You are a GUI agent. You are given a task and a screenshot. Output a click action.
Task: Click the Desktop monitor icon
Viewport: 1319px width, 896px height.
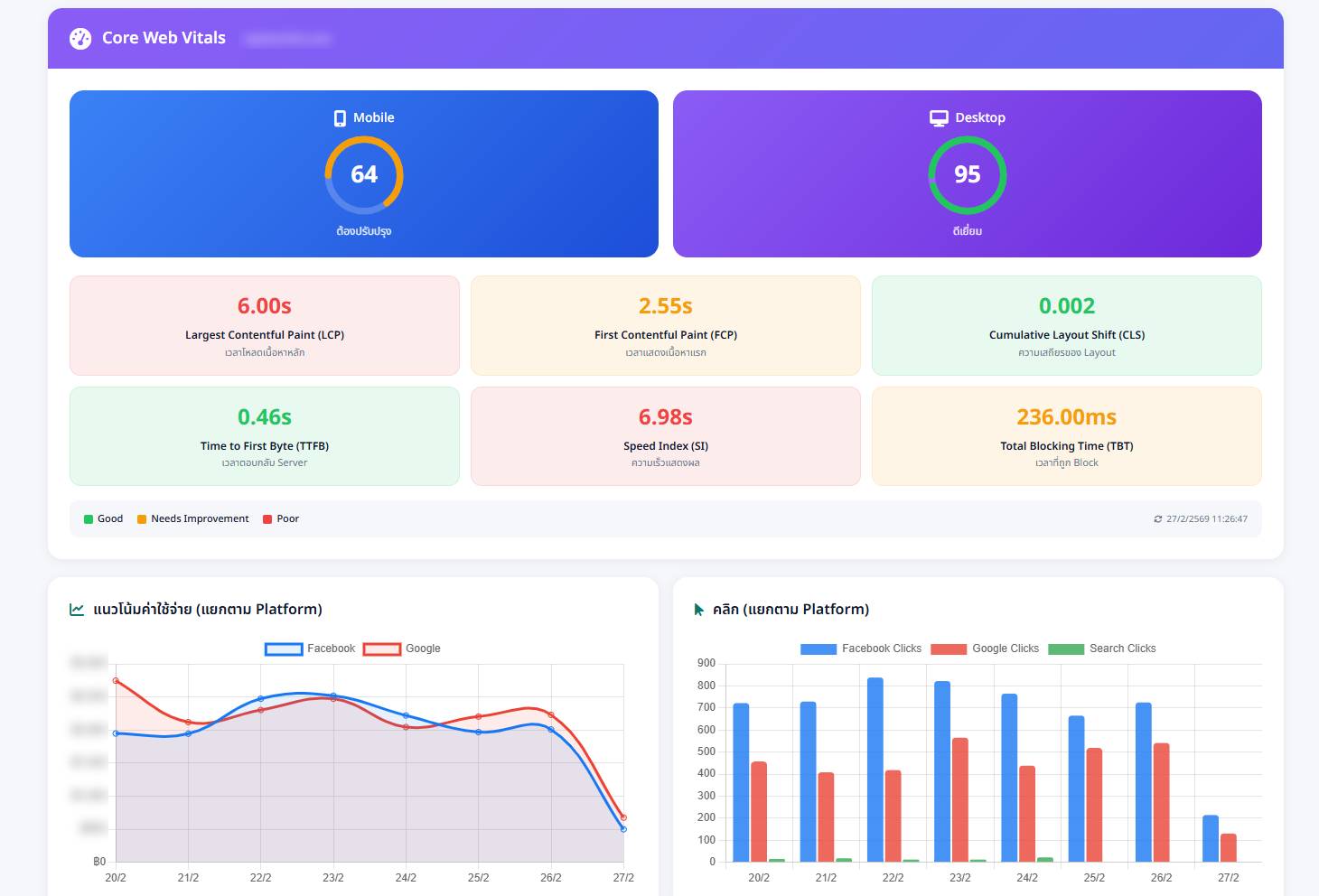[x=939, y=118]
